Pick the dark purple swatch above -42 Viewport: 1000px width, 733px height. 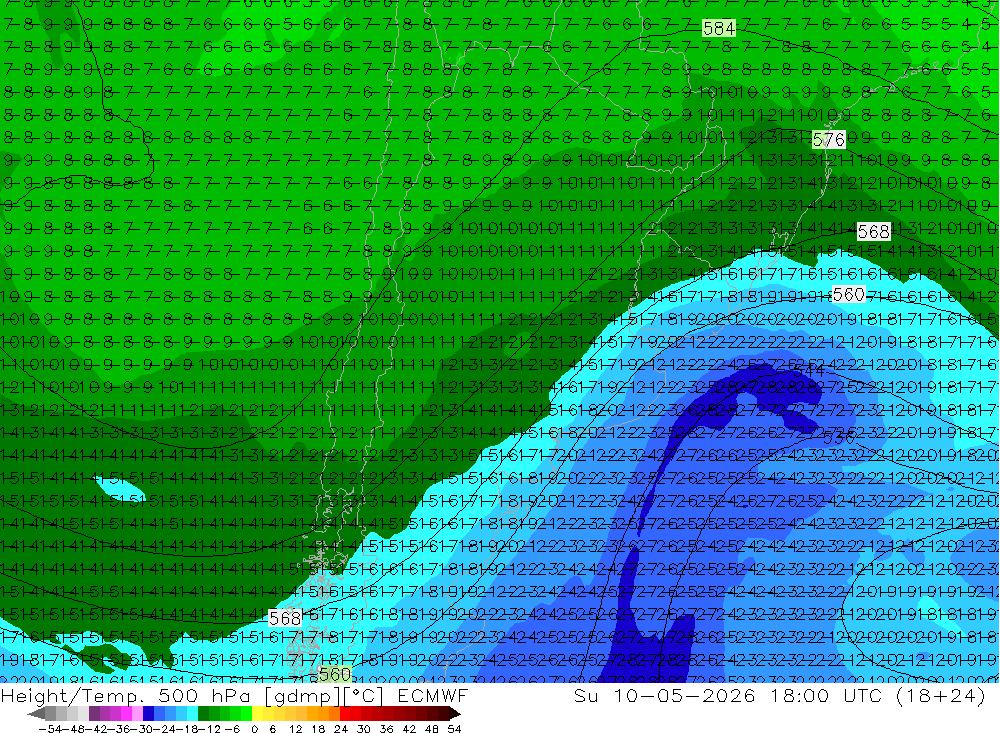pyautogui.click(x=94, y=713)
